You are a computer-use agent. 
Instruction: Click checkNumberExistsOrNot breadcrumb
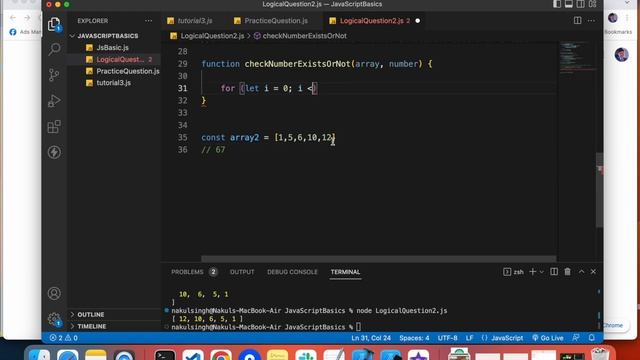click(x=304, y=36)
